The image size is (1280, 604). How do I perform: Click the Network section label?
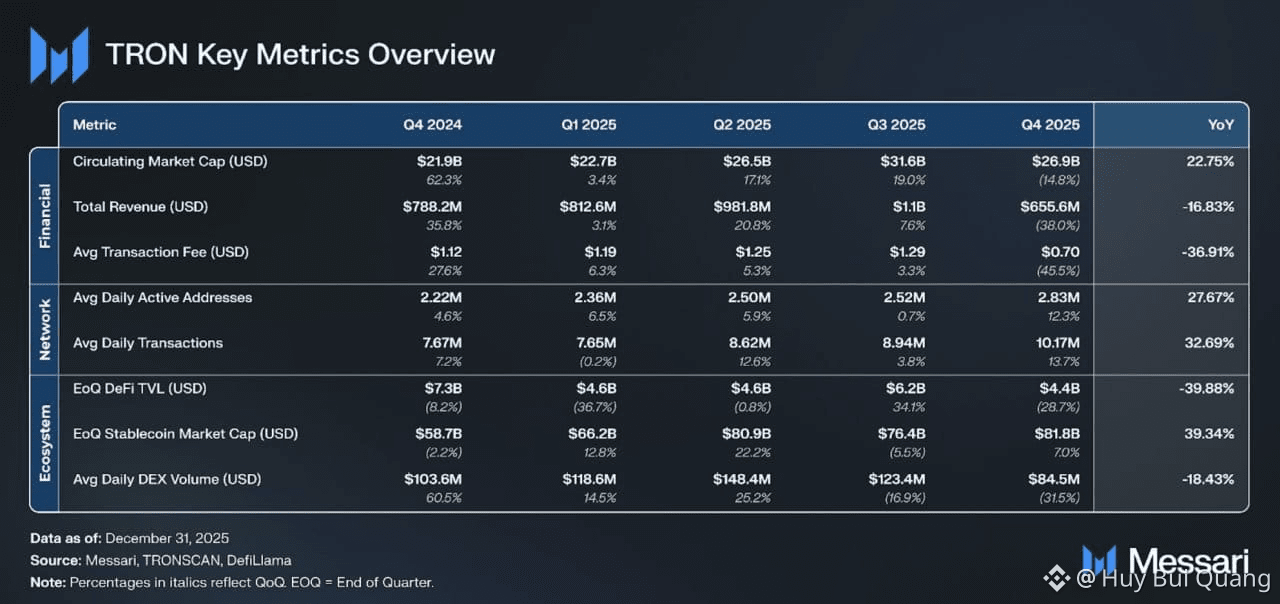tap(45, 328)
